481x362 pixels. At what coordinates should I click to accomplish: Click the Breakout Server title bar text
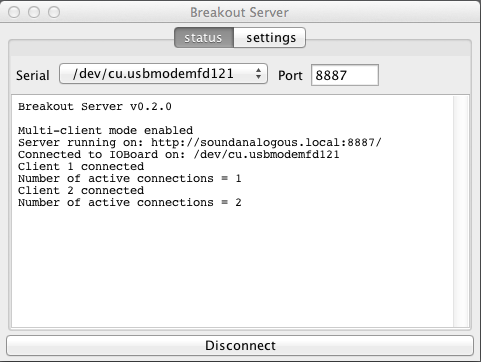(239, 13)
